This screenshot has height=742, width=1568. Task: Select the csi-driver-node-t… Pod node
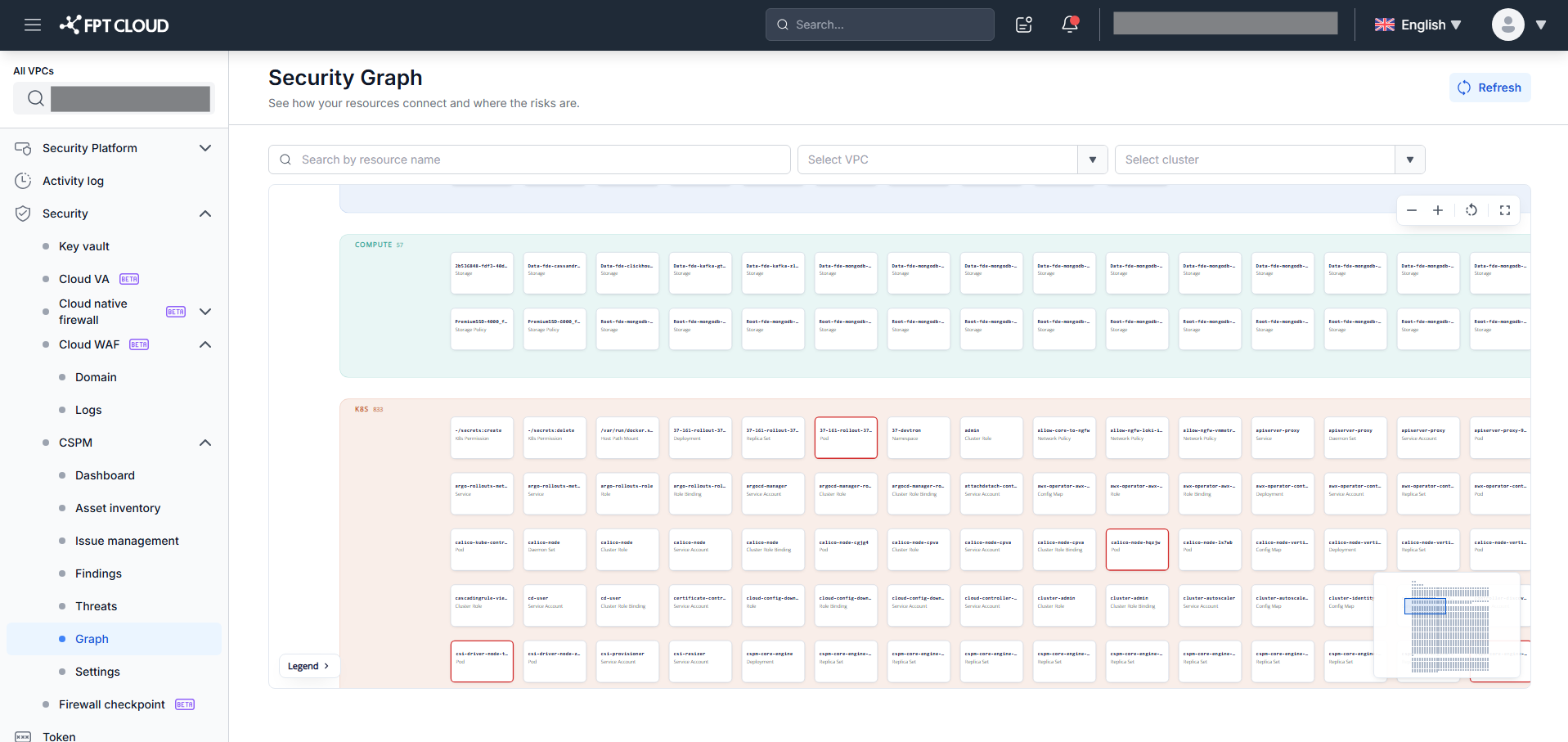tap(482, 661)
